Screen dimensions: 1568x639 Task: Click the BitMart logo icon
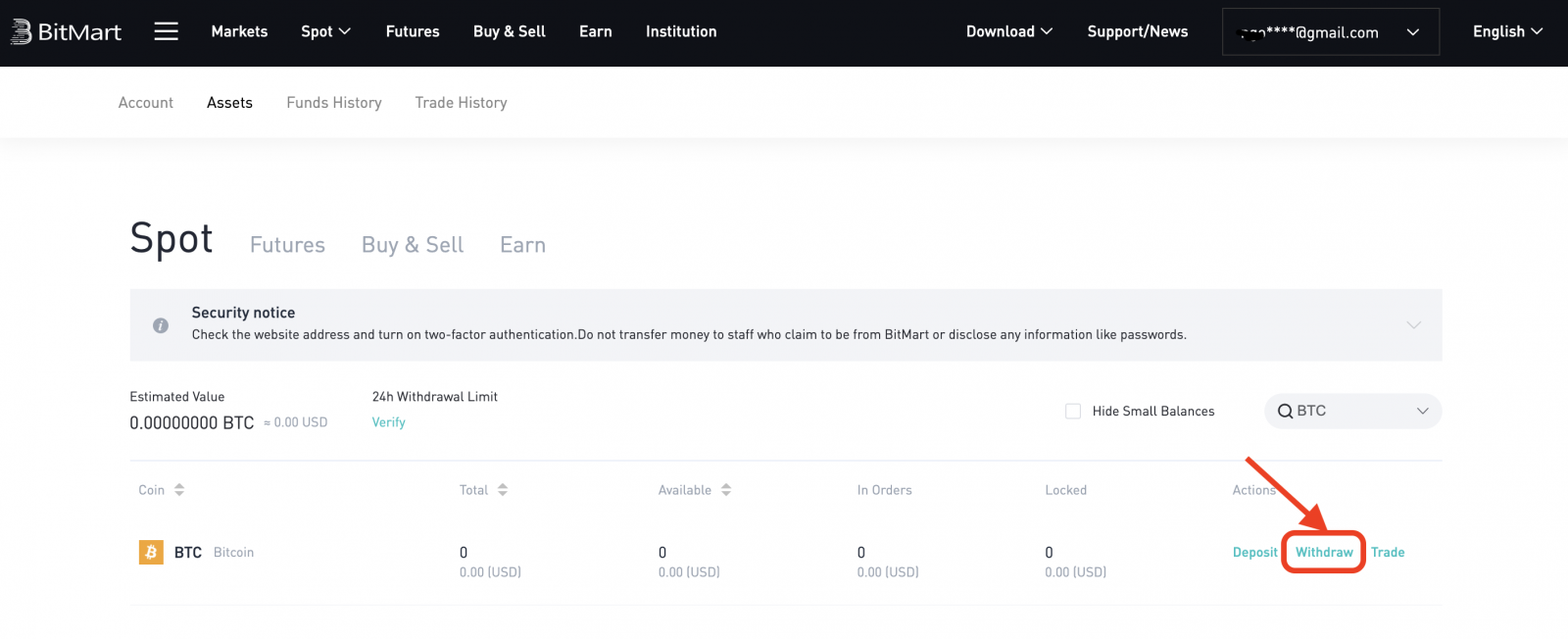[x=22, y=32]
